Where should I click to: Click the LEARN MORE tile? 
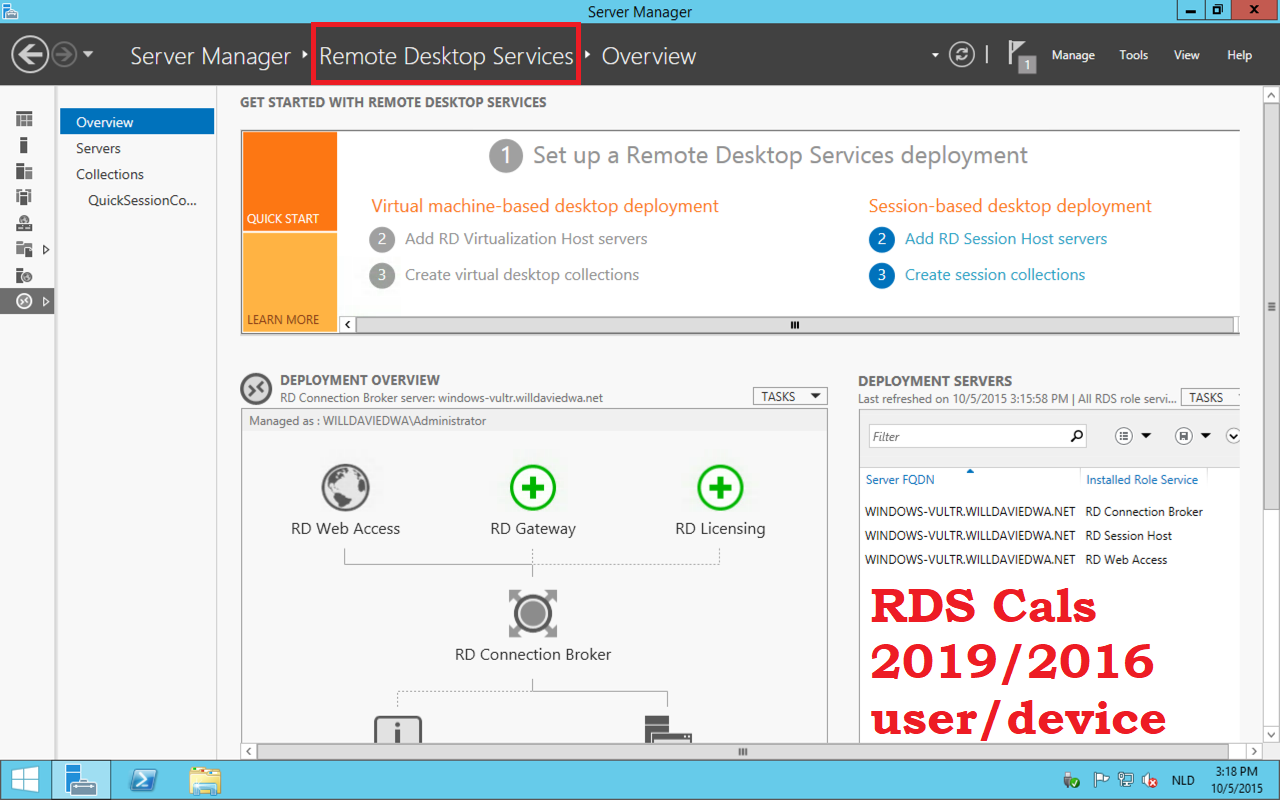tap(289, 282)
